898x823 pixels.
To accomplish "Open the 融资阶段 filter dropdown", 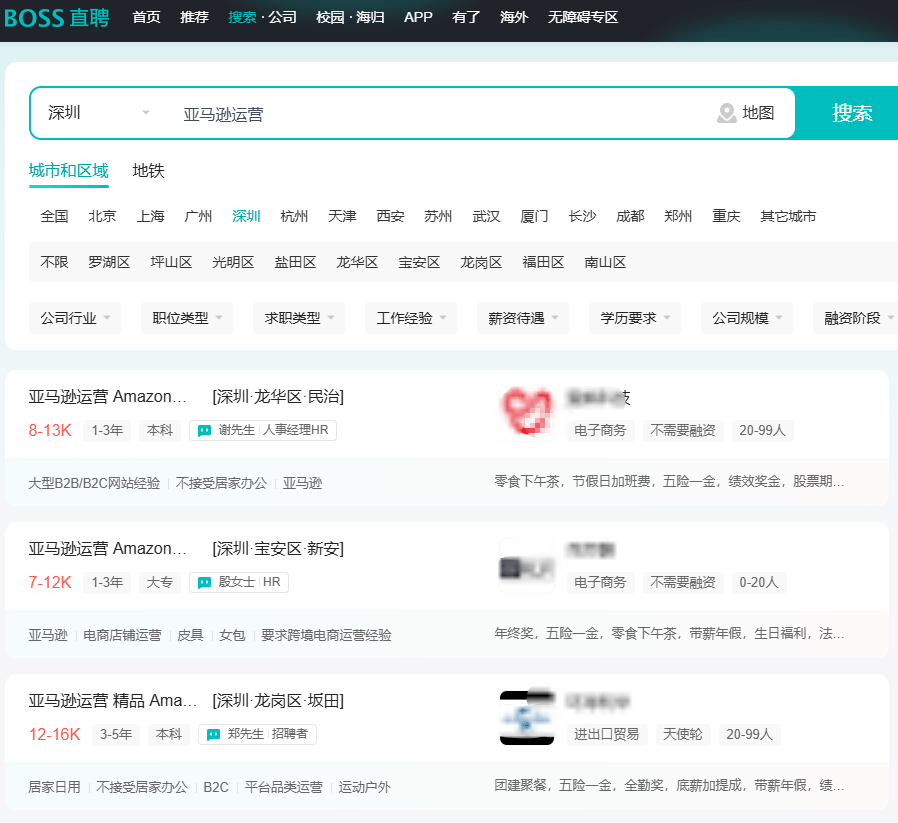I will pos(856,318).
